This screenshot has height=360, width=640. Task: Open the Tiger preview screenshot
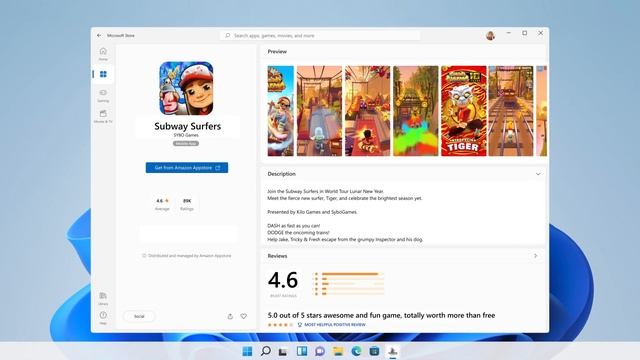click(464, 111)
